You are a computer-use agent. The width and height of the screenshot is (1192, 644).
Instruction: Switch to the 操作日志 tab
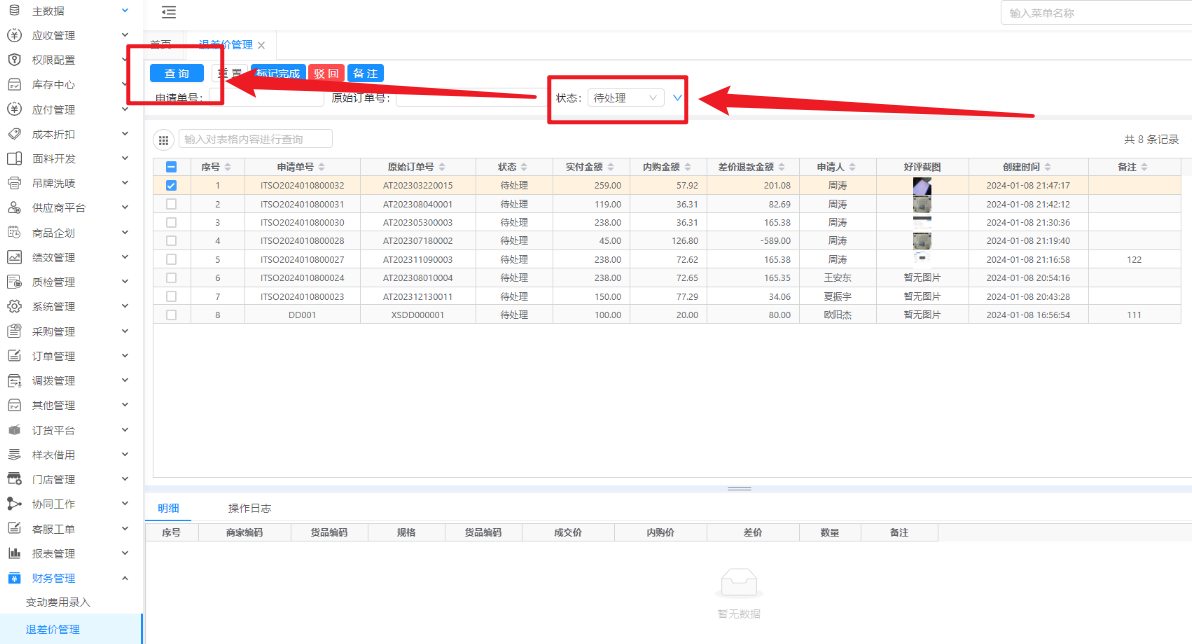[x=249, y=508]
